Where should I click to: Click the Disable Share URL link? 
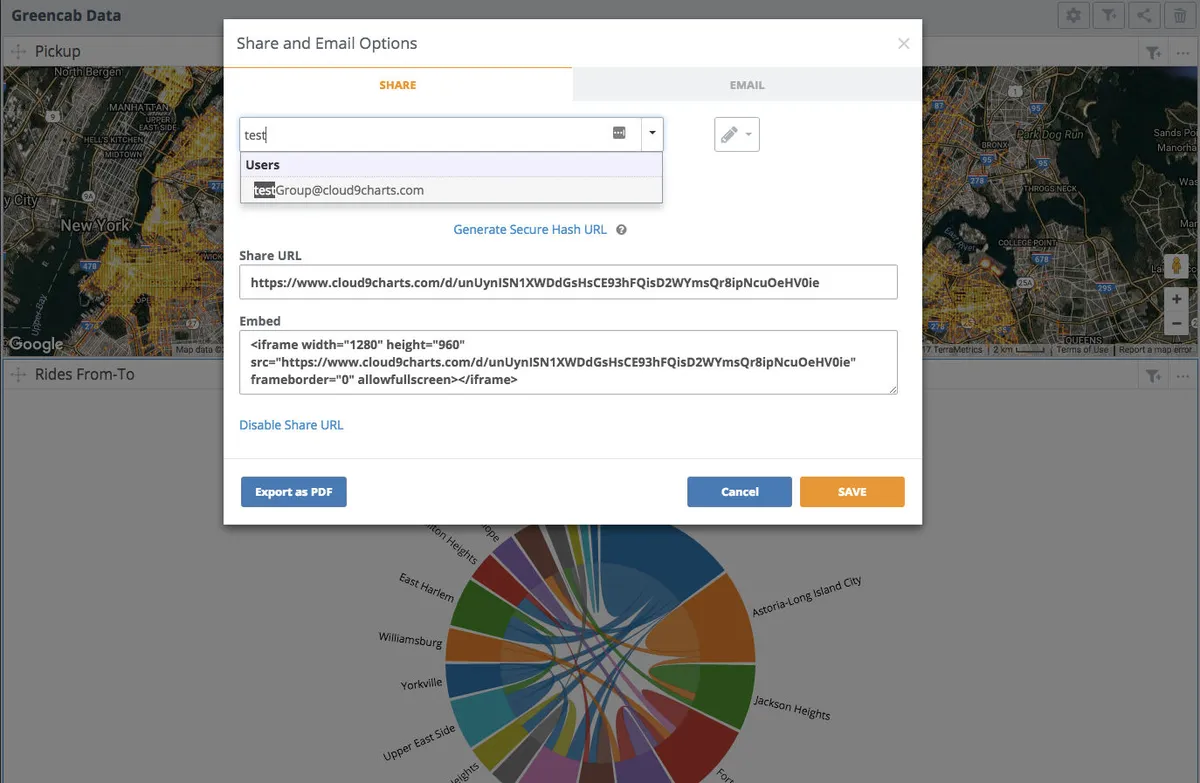(291, 425)
